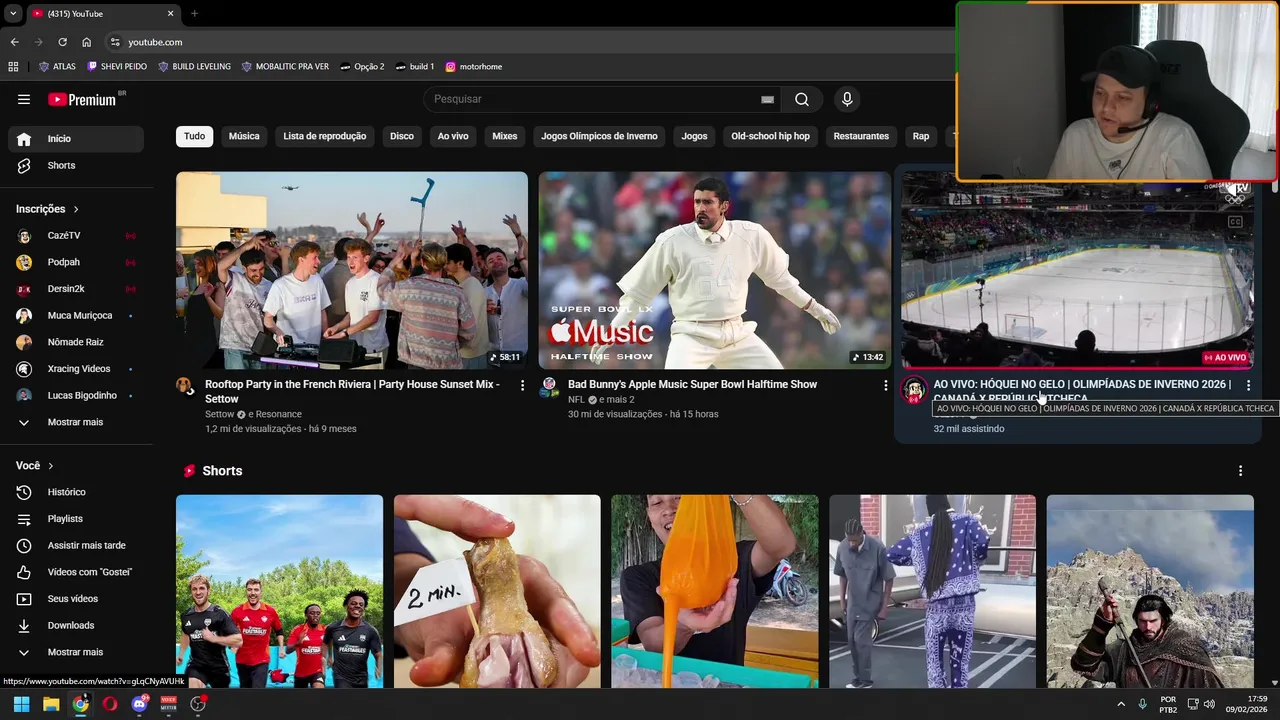This screenshot has width=1280, height=720.
Task: Open the motorhome bookmark
Action: 474,67
